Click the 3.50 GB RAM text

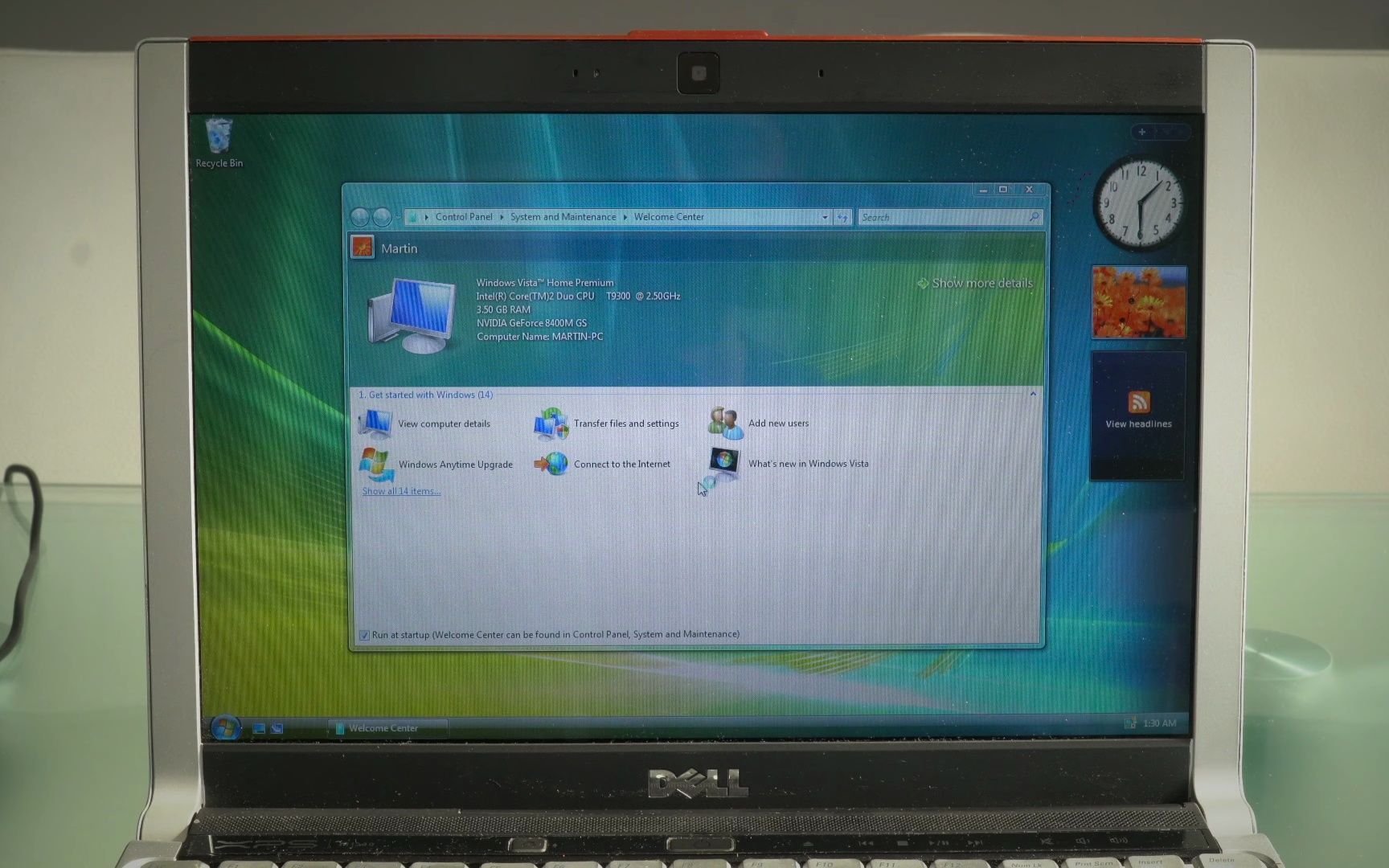click(503, 309)
